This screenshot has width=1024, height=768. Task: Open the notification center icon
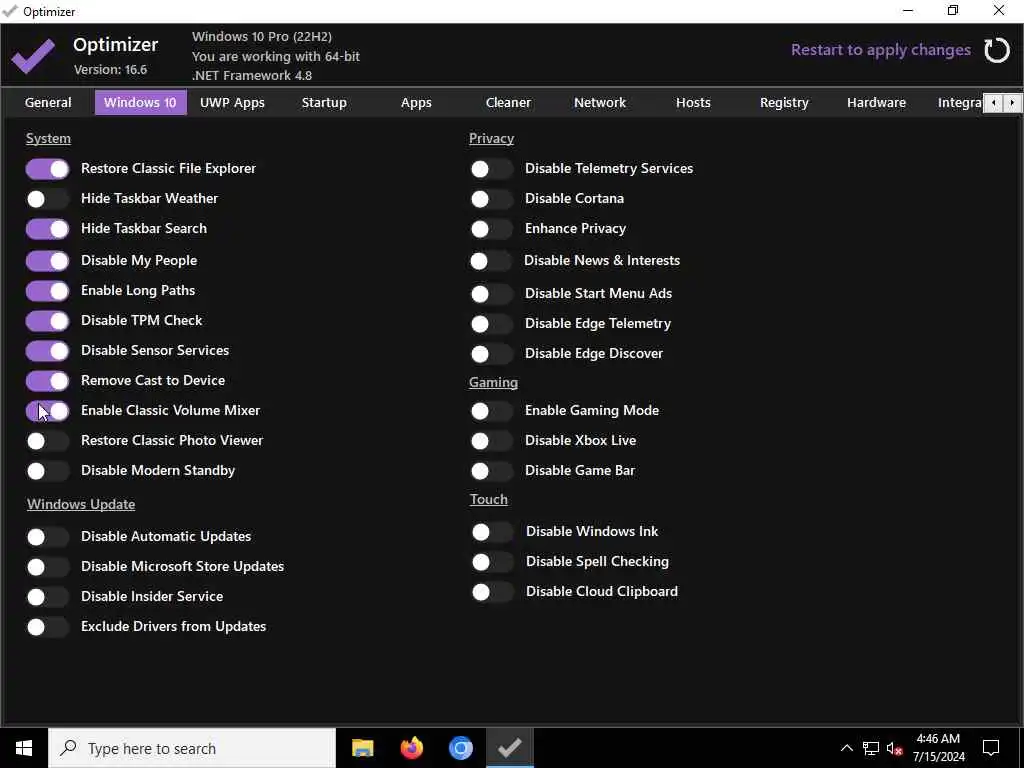coord(991,748)
